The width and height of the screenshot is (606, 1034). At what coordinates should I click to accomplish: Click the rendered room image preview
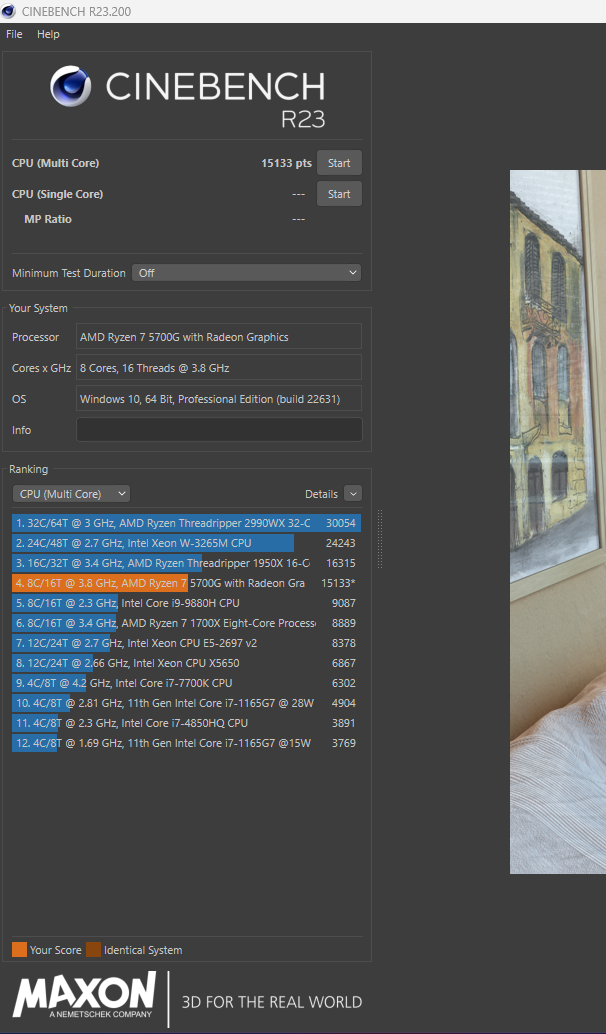[558, 522]
